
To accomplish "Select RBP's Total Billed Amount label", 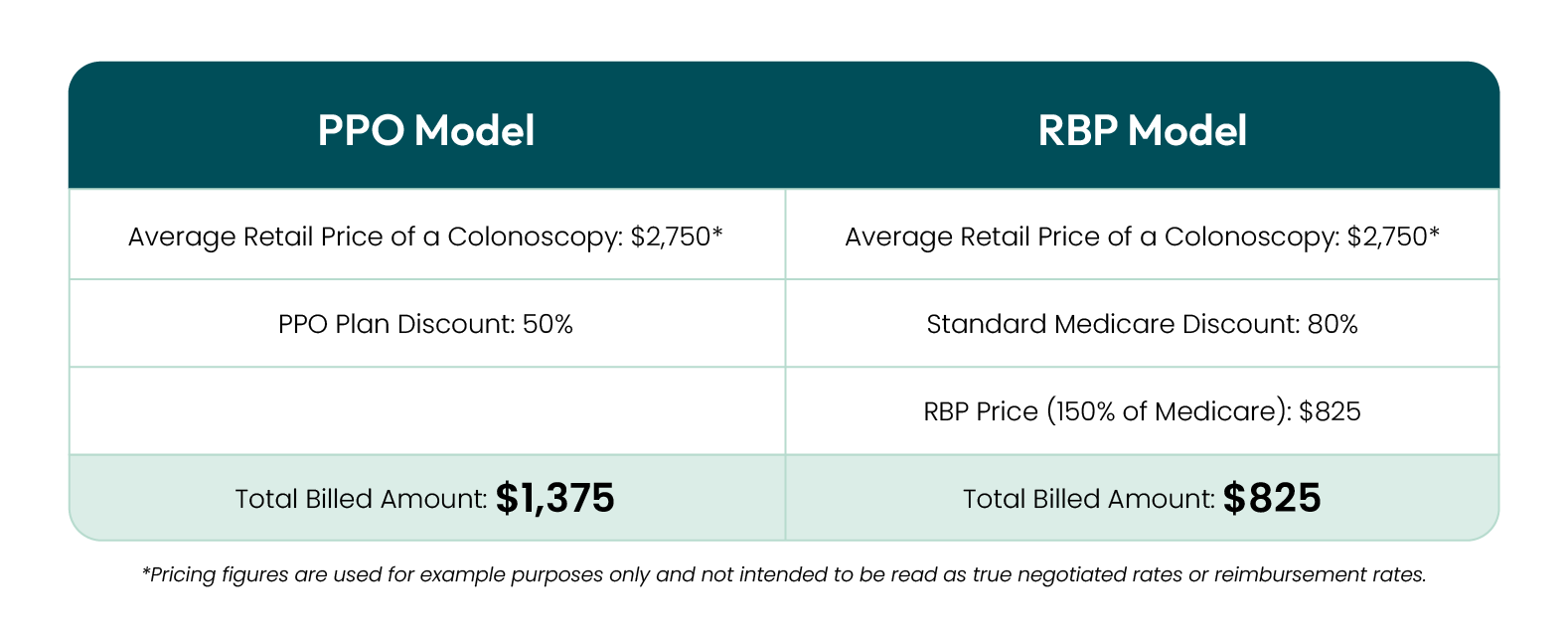I will click(x=1088, y=499).
